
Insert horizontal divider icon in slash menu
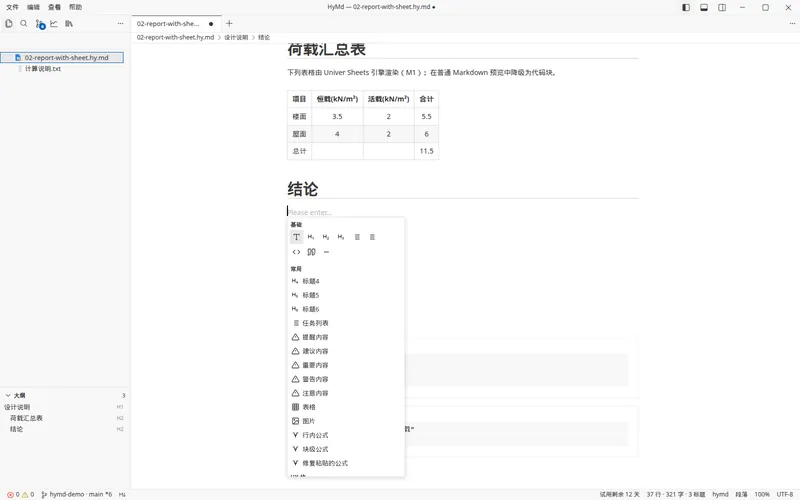click(x=327, y=252)
